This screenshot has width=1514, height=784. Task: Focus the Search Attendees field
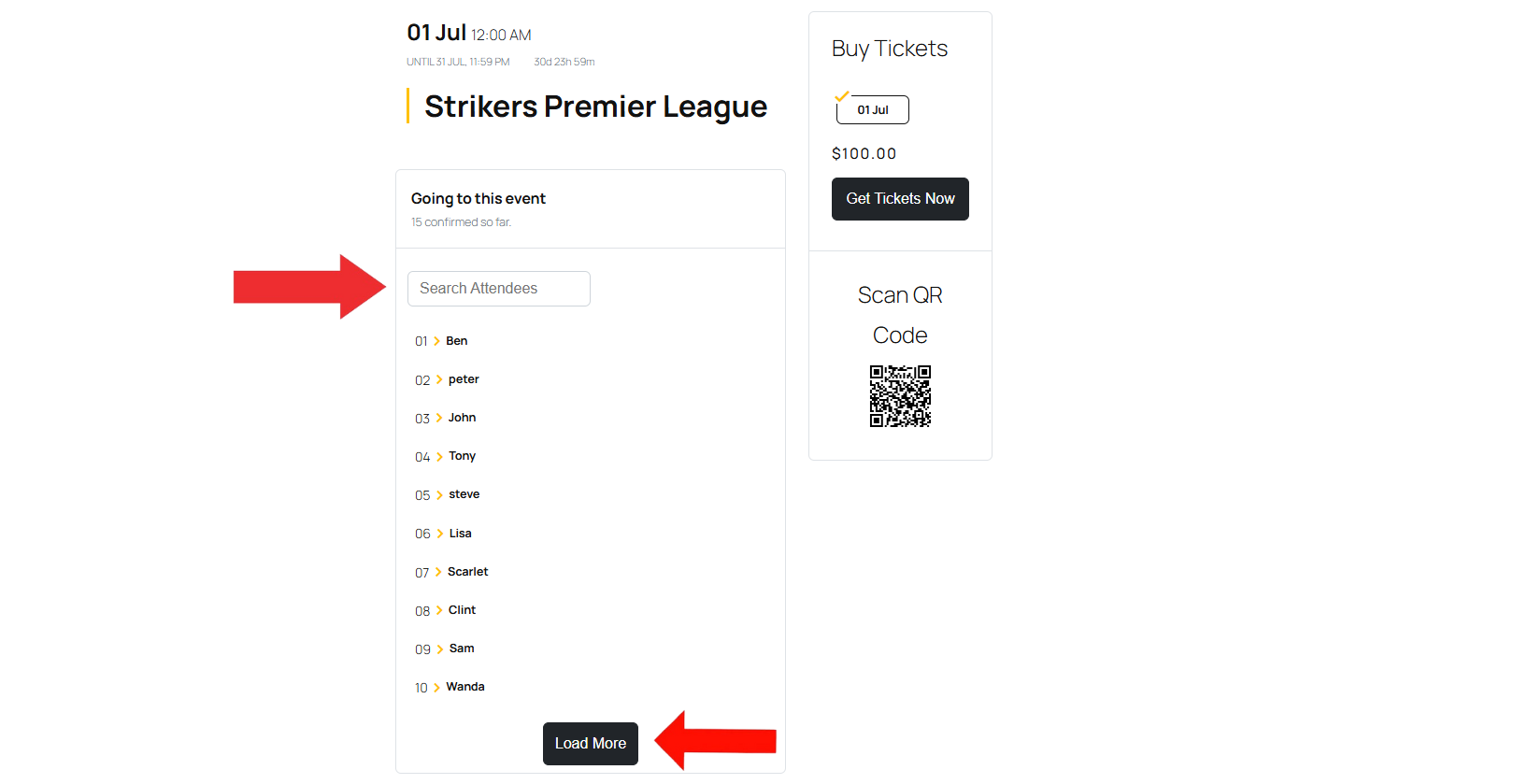tap(499, 289)
